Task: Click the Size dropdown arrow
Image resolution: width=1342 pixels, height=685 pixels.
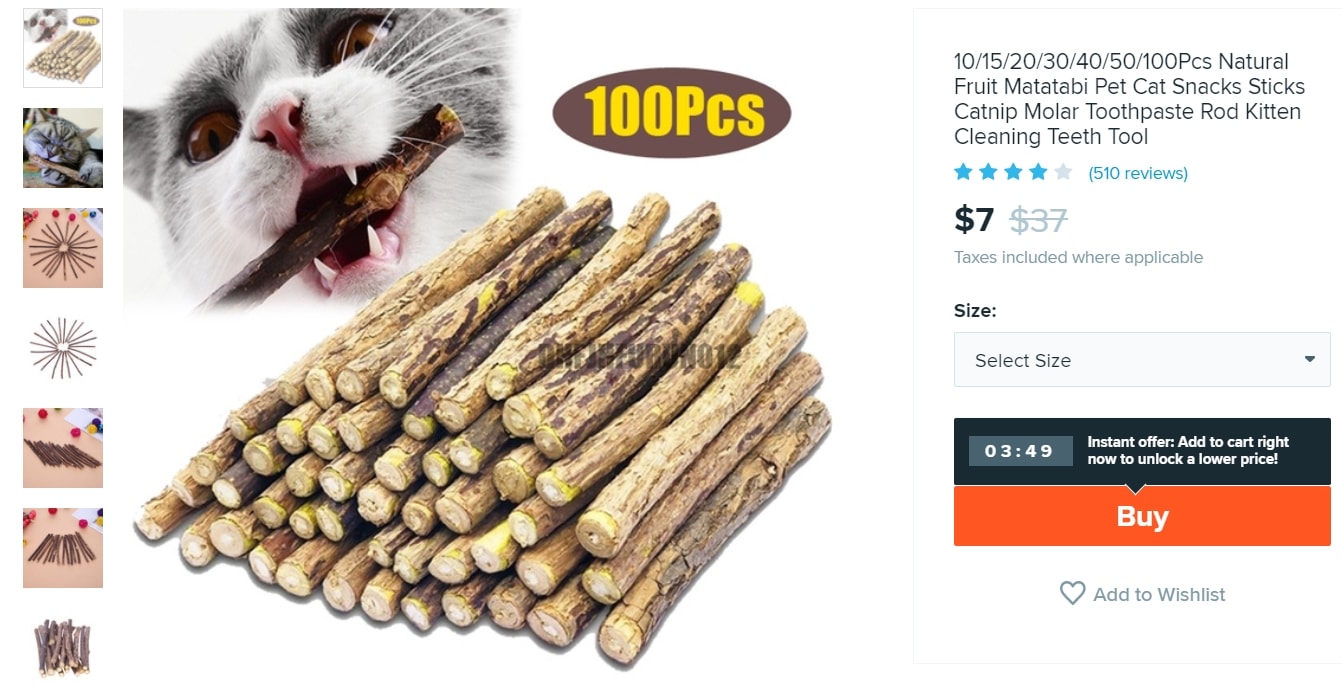Action: coord(1309,360)
